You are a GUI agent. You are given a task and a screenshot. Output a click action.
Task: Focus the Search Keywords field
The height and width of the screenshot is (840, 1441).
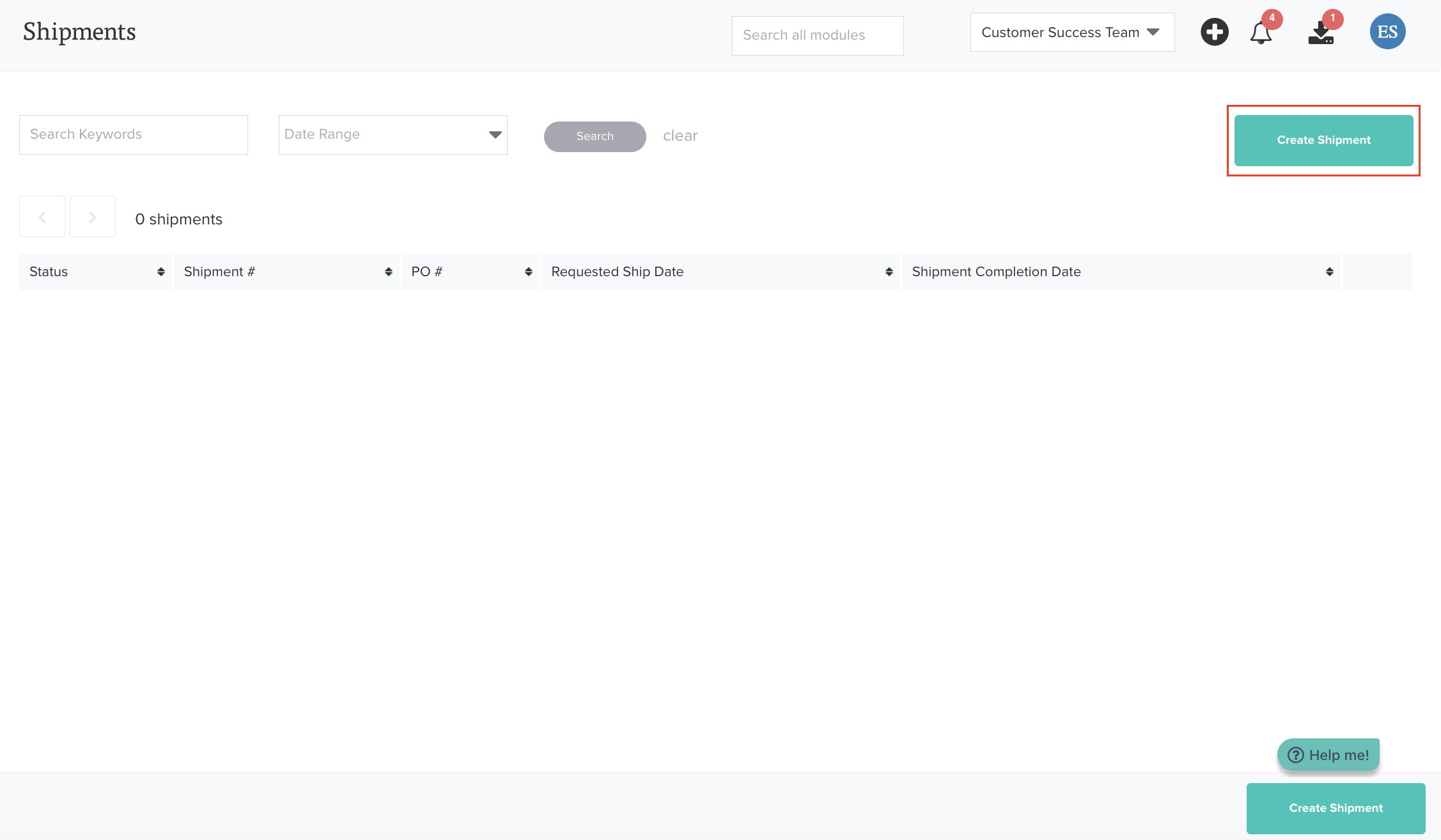134,135
